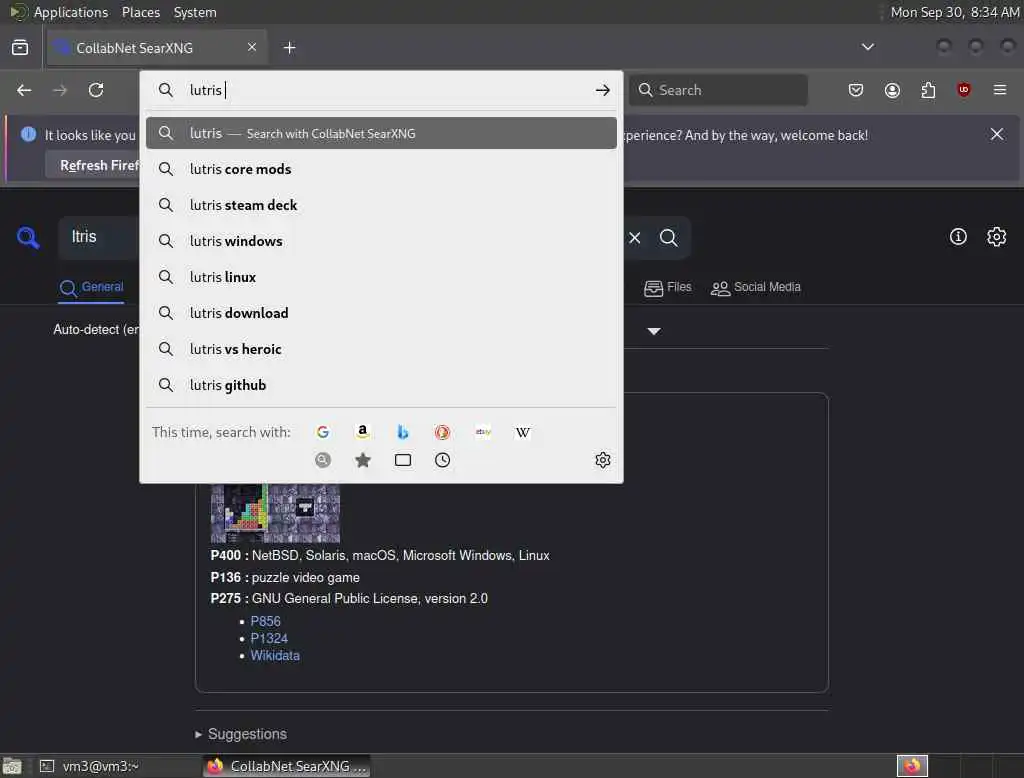Screen dimensions: 1024x778
Task: Open the P856 link
Action: (265, 621)
